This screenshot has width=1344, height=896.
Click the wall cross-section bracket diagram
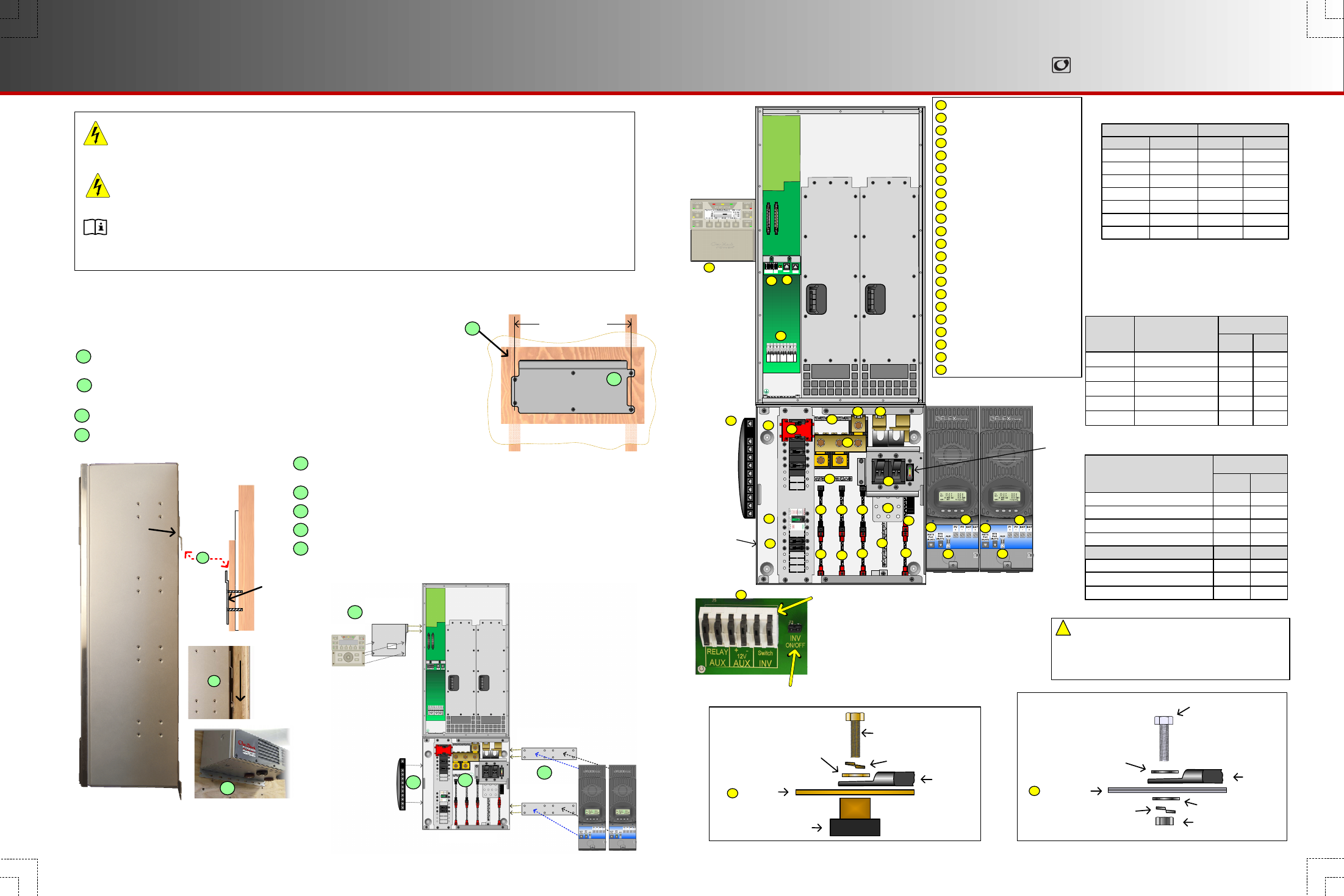tap(240, 557)
